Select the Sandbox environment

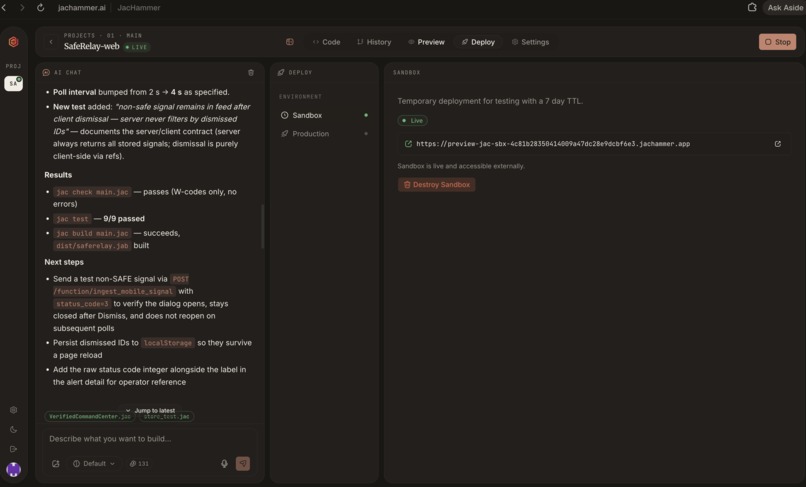(x=324, y=115)
